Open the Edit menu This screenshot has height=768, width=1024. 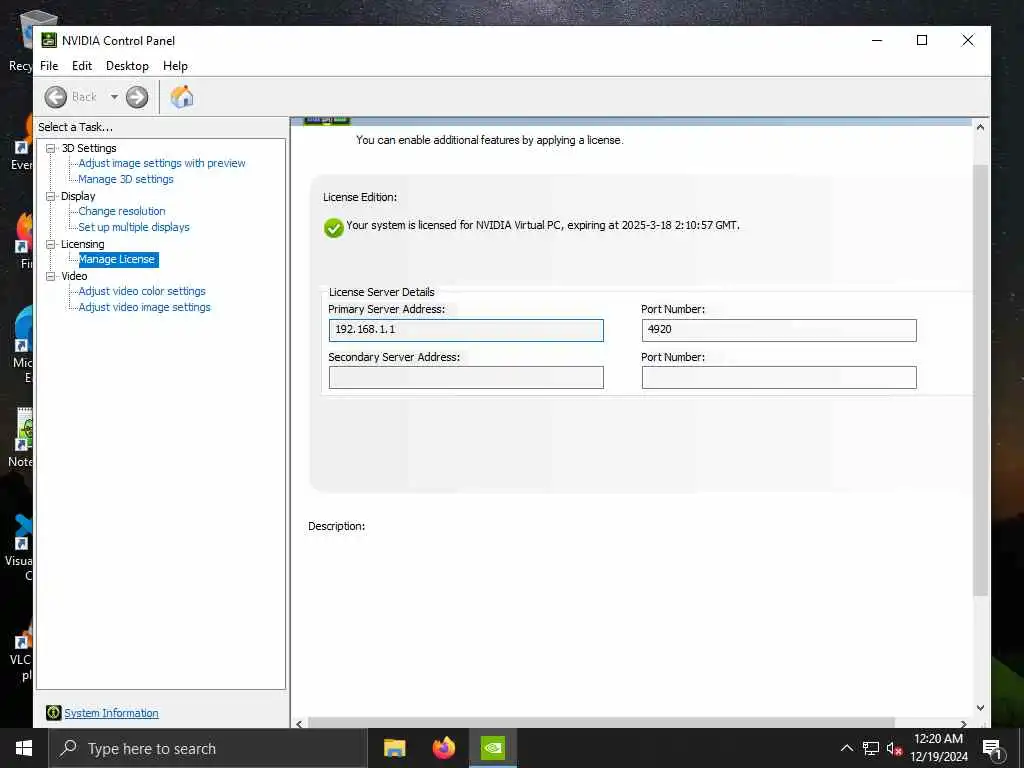click(x=82, y=66)
